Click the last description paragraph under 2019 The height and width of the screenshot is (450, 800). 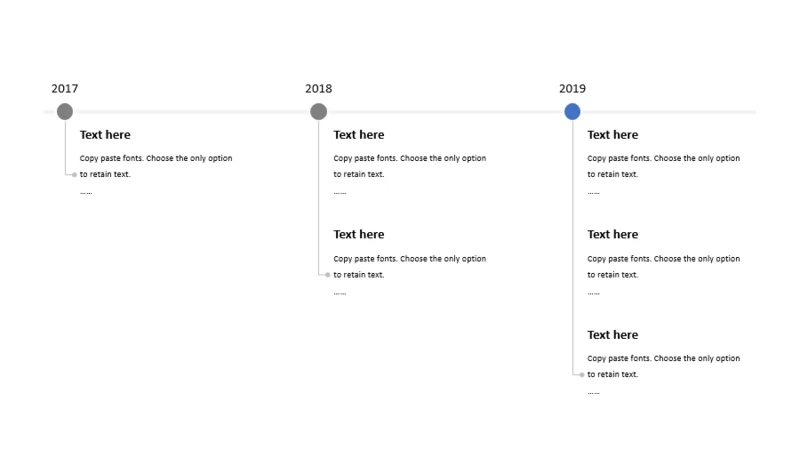(663, 366)
